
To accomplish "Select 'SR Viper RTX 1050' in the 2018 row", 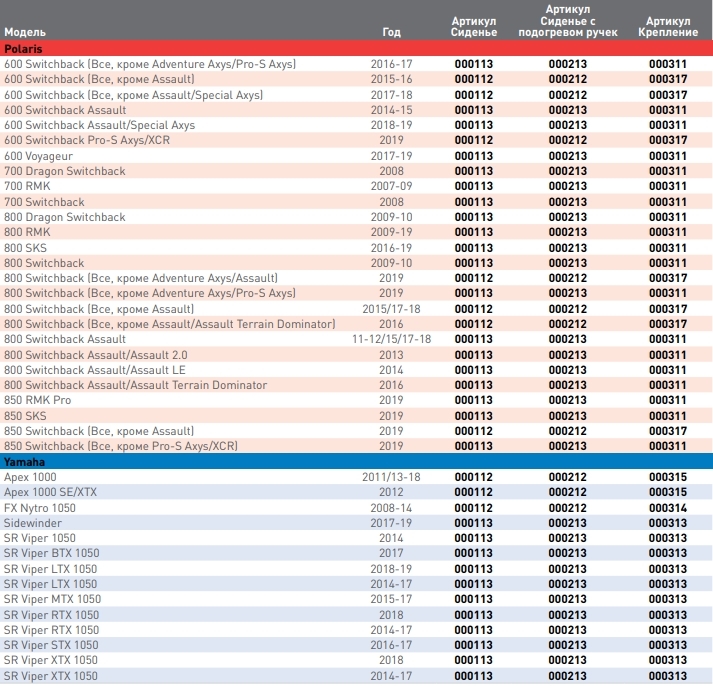I will coord(51,615).
